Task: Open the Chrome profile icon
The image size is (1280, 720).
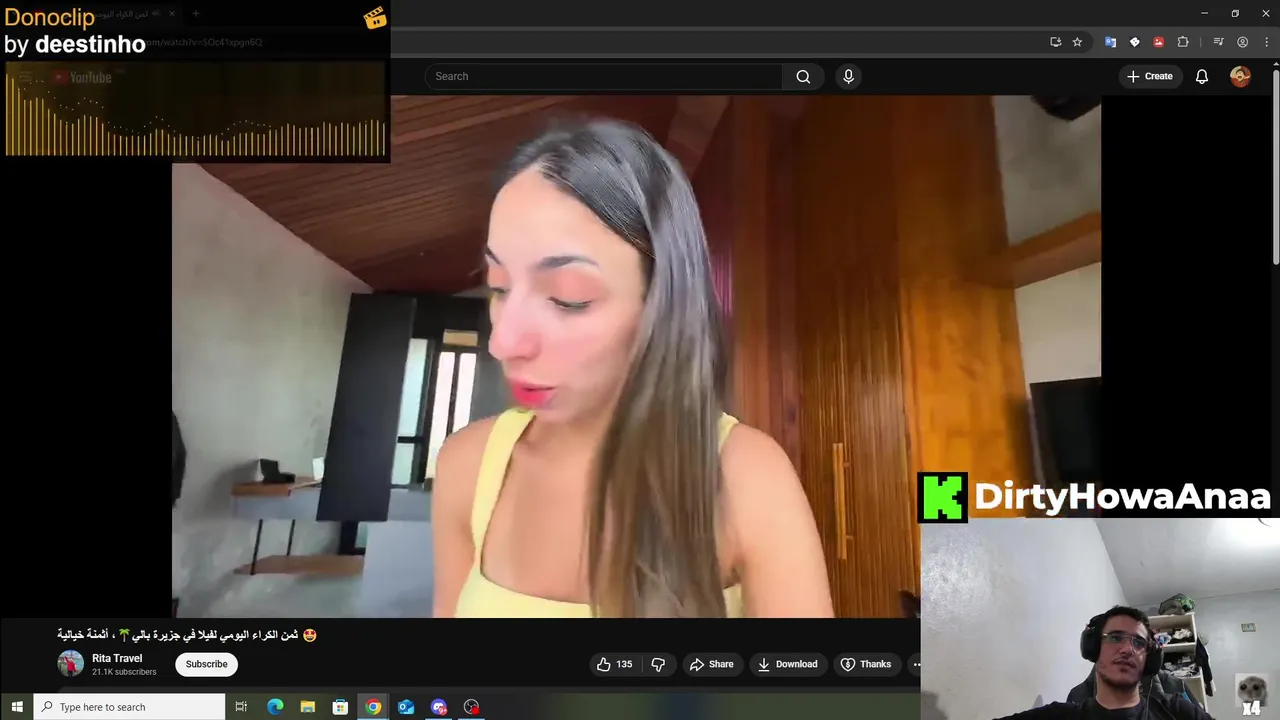Action: [1242, 42]
